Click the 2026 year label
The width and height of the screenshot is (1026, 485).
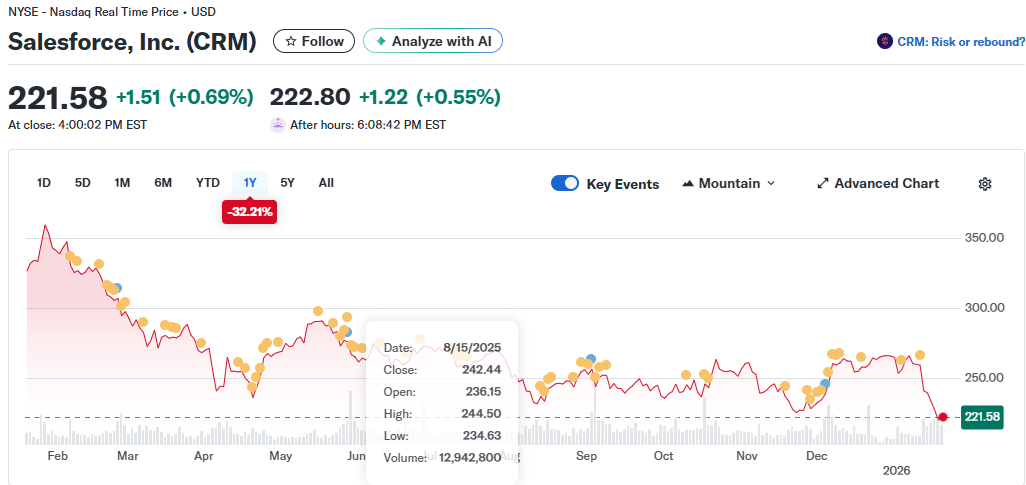coord(897,471)
